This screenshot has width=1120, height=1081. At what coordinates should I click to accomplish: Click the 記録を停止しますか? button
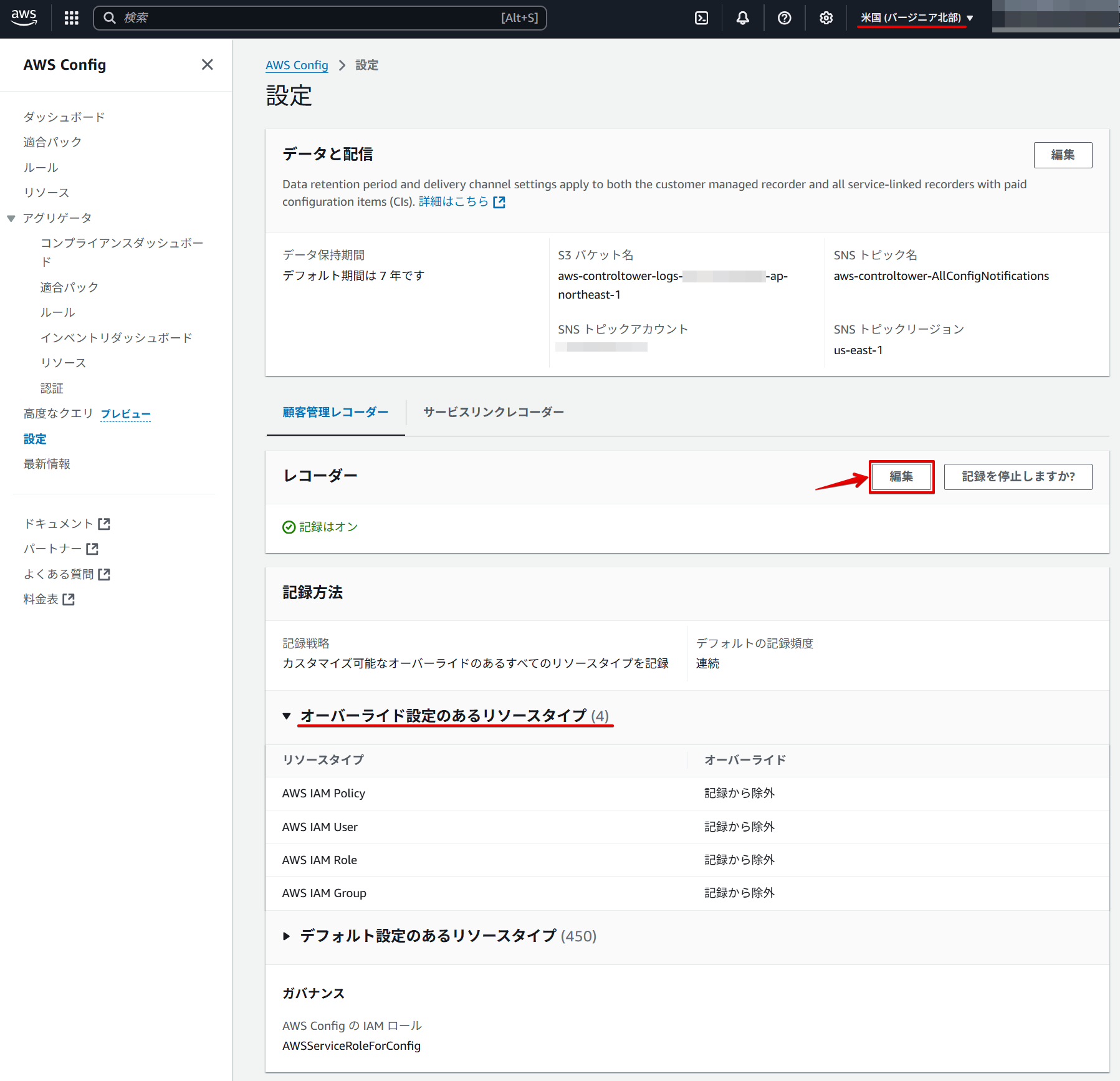coord(1018,477)
